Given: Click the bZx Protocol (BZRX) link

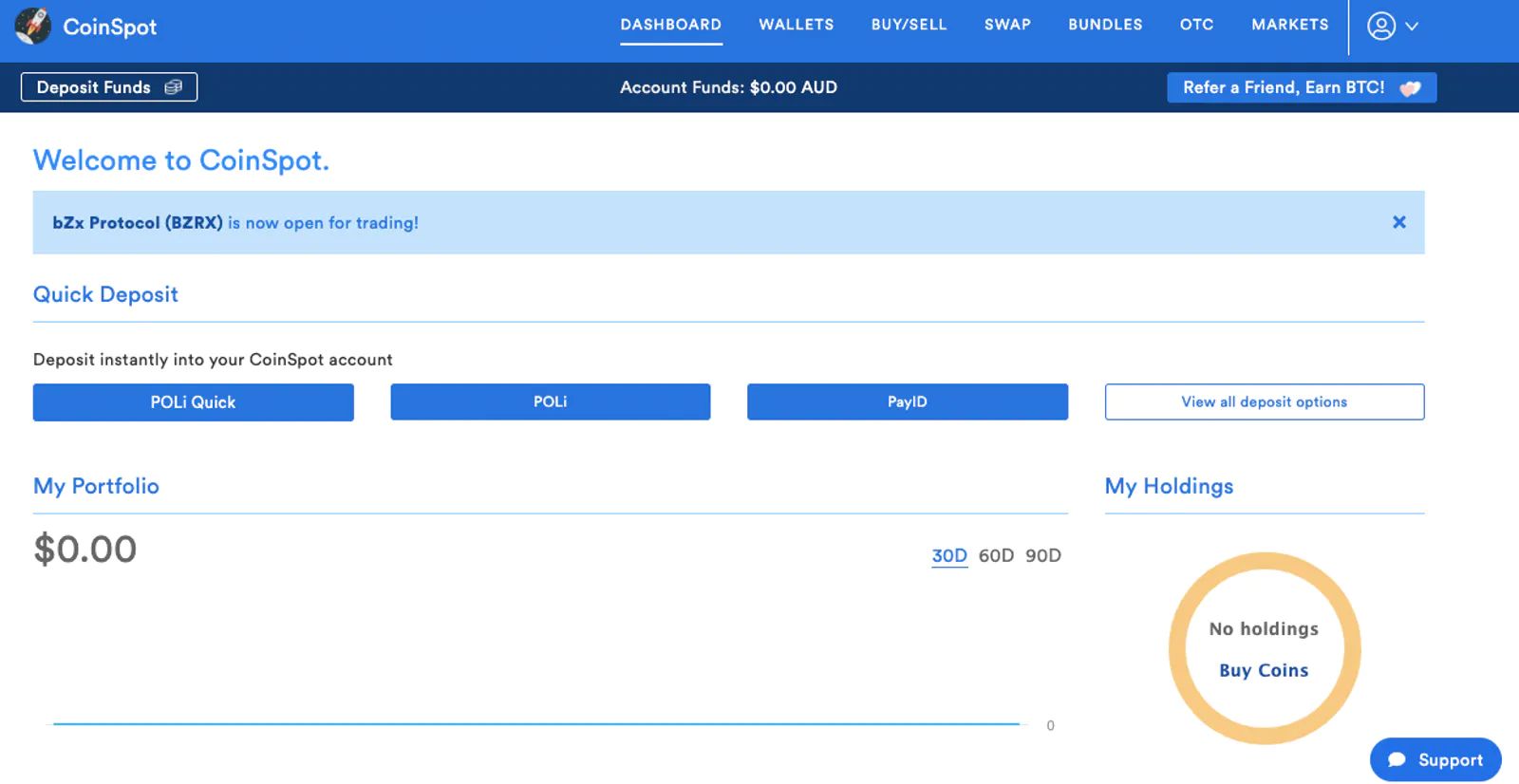Looking at the screenshot, I should pos(138,223).
